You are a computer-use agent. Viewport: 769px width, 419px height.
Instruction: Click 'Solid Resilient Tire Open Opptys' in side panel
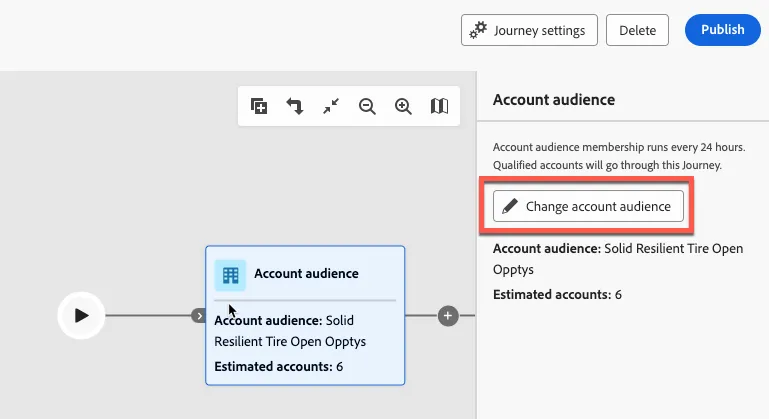point(618,259)
